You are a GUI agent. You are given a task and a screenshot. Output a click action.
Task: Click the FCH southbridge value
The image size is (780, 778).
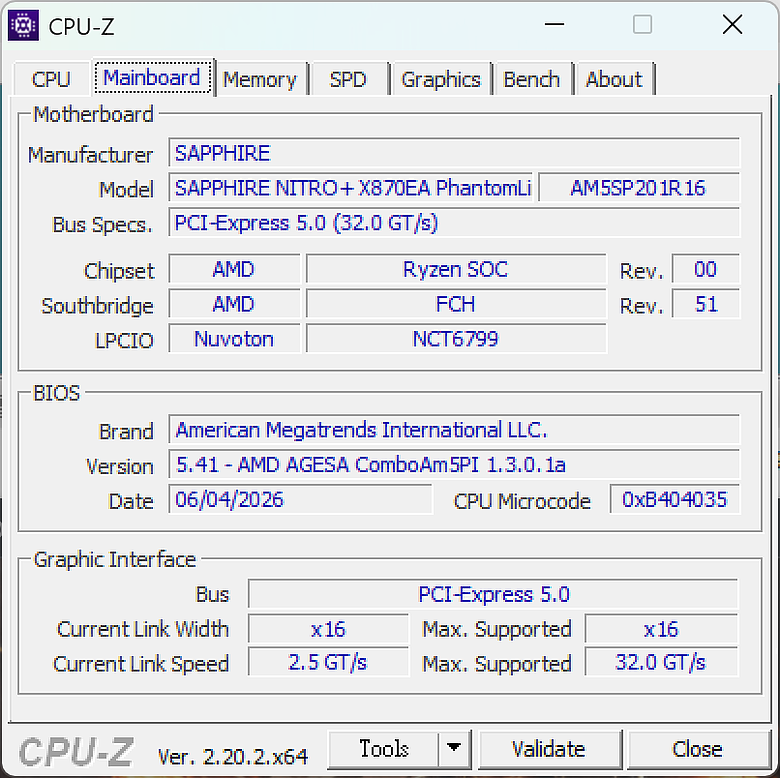(456, 304)
